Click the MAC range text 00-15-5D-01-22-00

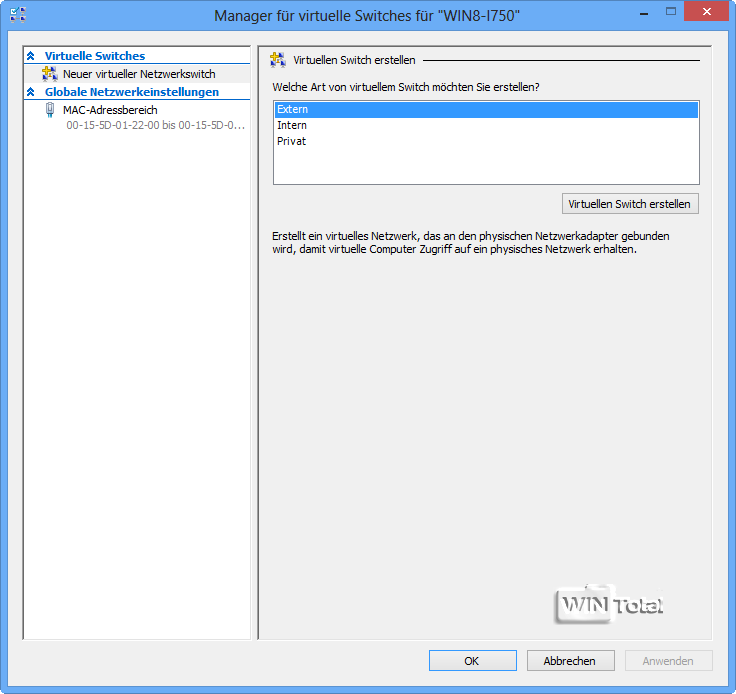tap(155, 125)
